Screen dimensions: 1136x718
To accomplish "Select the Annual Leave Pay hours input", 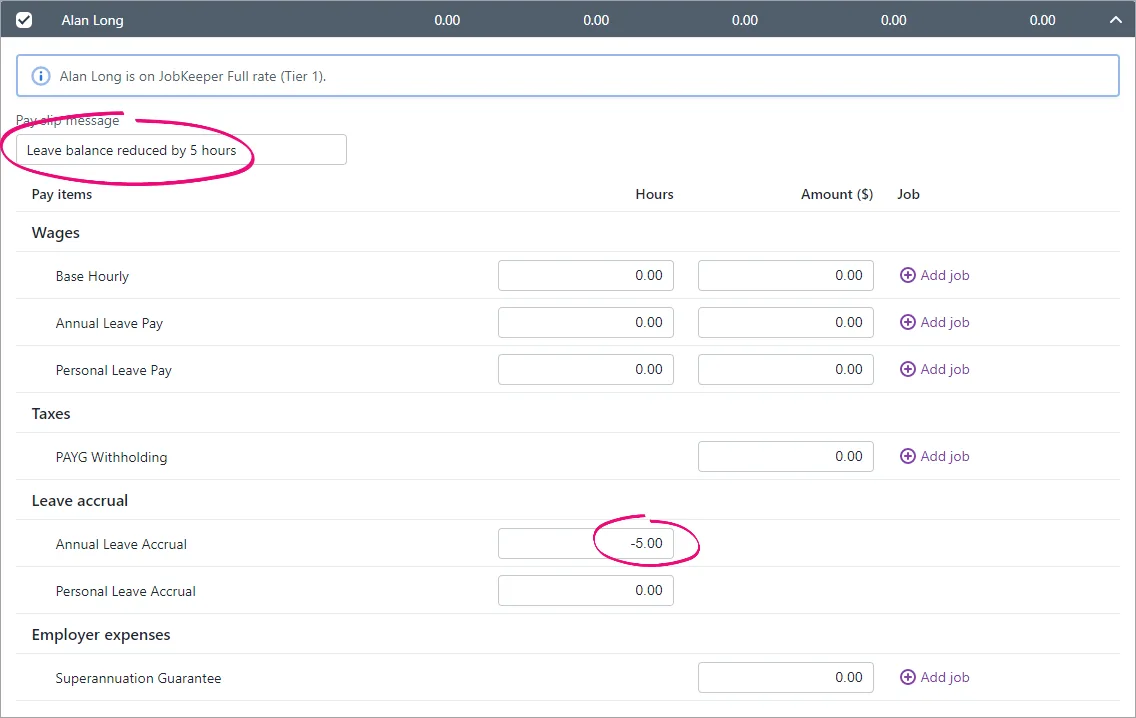I will [585, 322].
